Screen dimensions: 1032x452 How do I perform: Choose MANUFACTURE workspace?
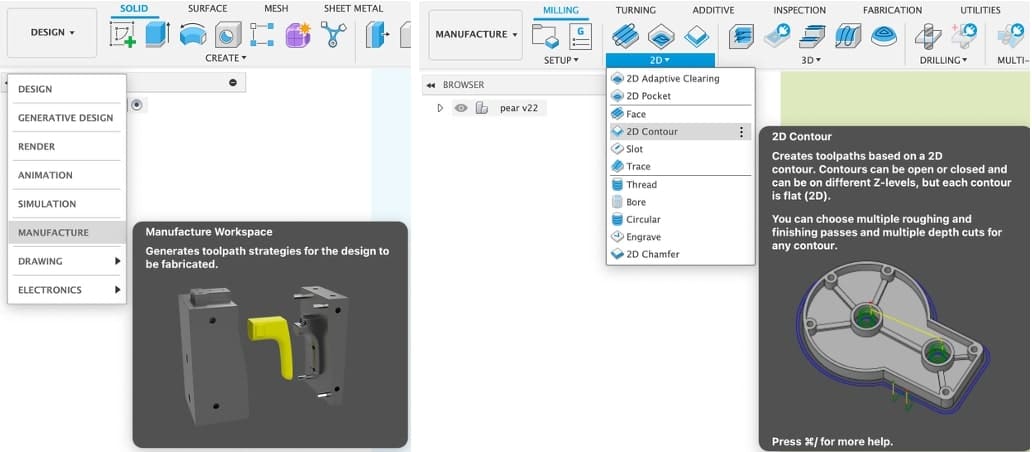pos(66,232)
